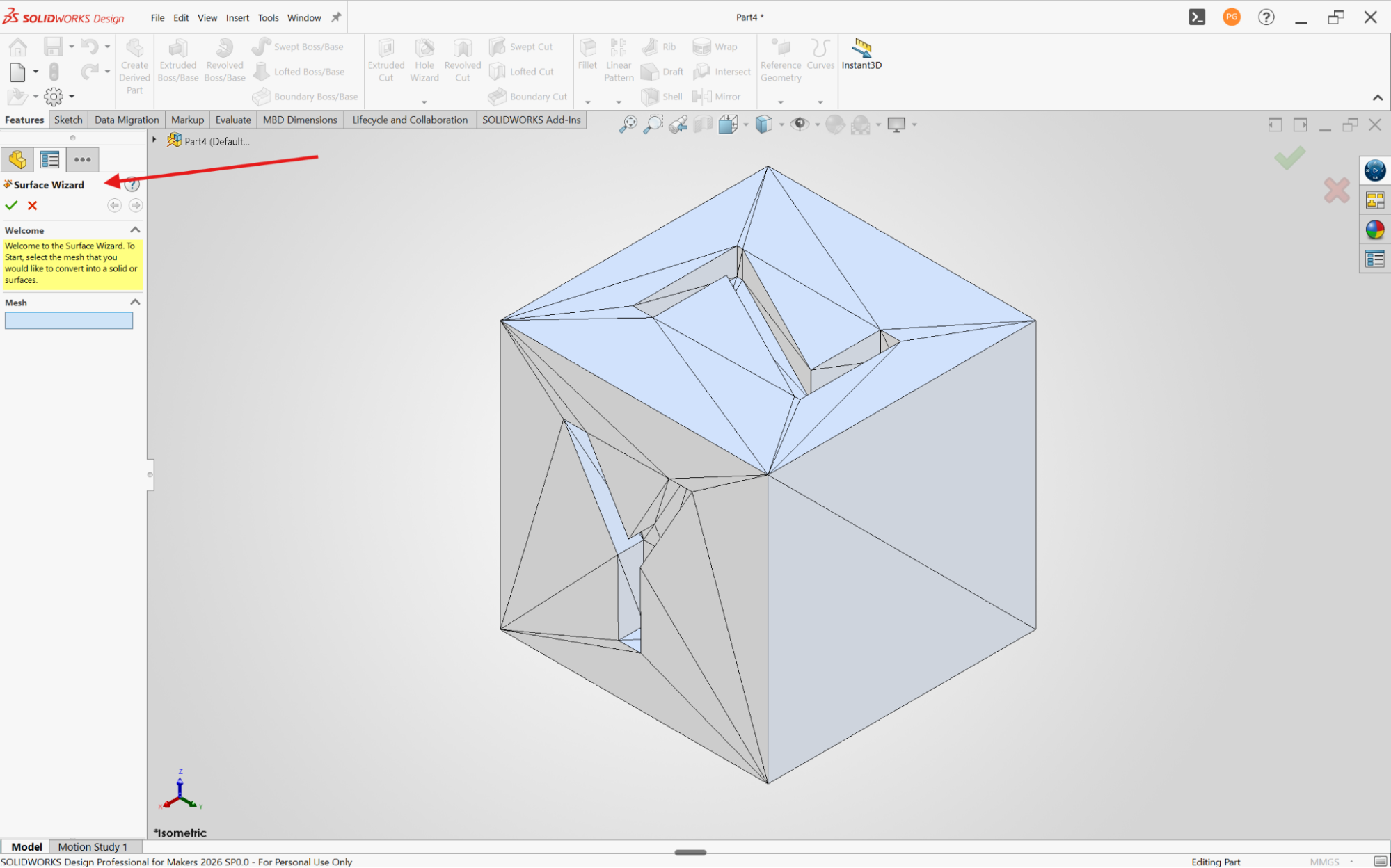The width and height of the screenshot is (1391, 868).
Task: Click the Zoom to Fit magnifier icon
Action: tap(628, 124)
